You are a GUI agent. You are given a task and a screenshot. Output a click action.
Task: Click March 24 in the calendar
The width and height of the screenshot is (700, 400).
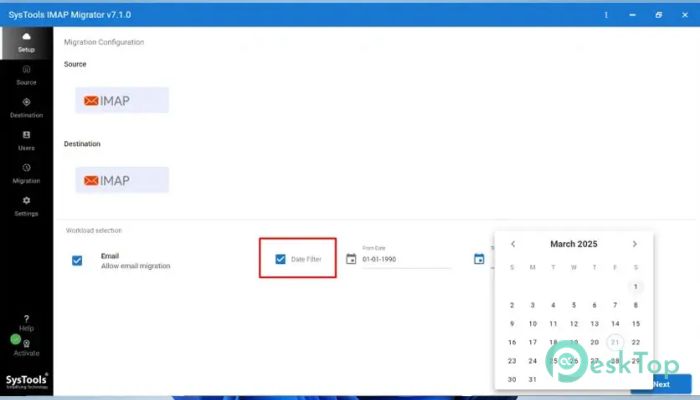(533, 361)
